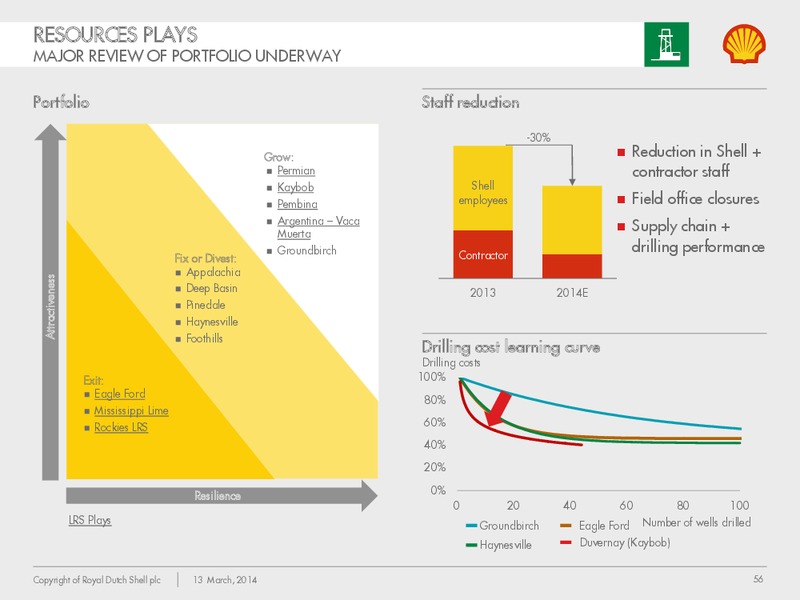Click the blue Groundbirch legend swatch
This screenshot has width=800, height=600.
[471, 526]
